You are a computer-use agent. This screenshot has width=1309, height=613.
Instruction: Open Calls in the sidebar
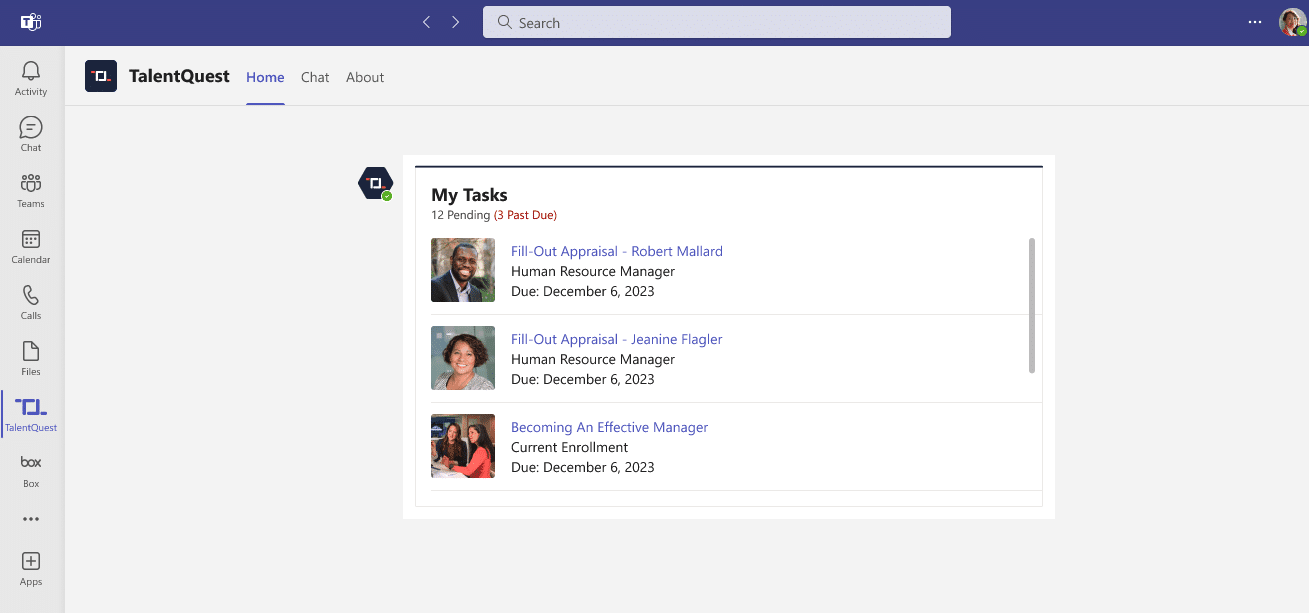click(31, 302)
